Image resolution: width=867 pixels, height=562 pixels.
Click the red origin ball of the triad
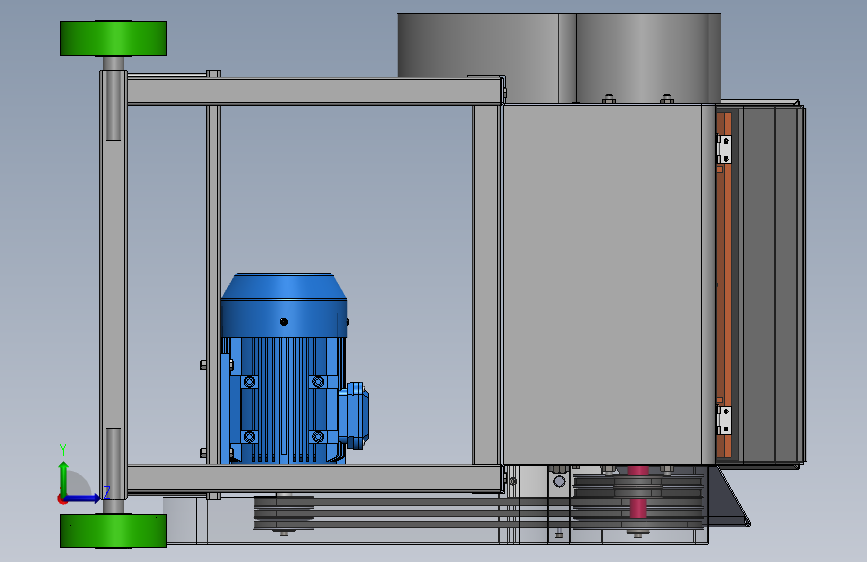(62, 499)
